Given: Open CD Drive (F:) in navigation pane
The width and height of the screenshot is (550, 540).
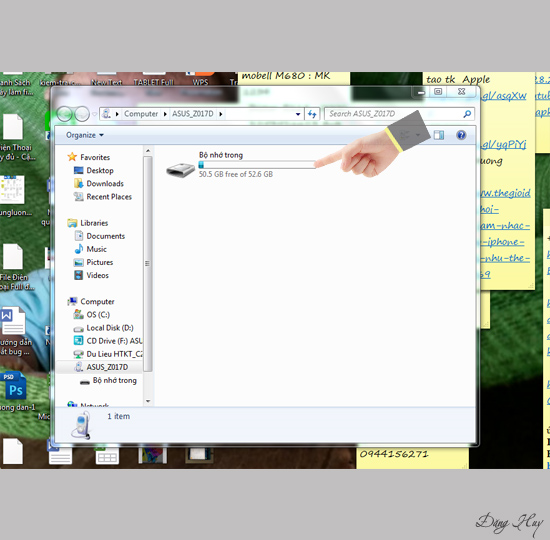Looking at the screenshot, I should 114,341.
